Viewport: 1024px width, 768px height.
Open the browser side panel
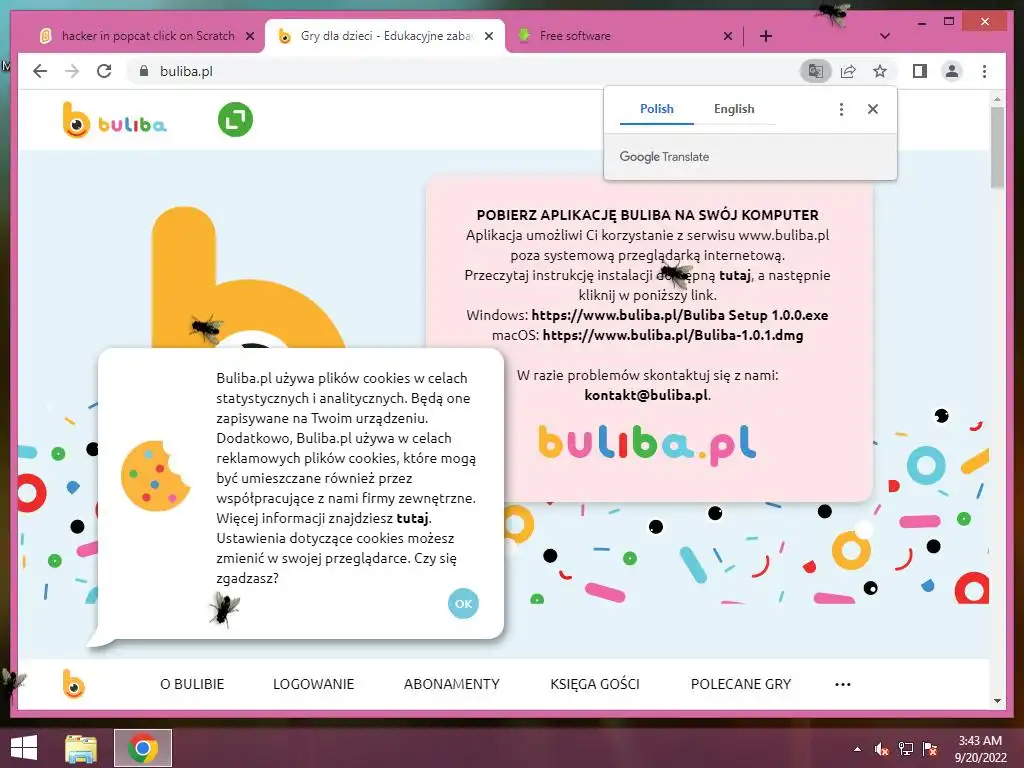[x=920, y=71]
